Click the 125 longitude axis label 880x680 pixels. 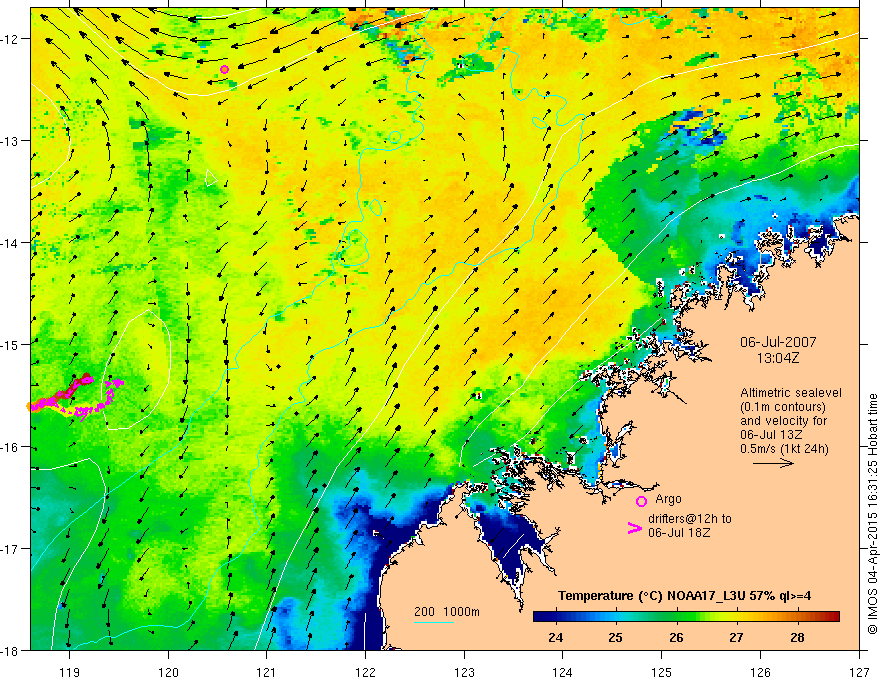pos(662,672)
